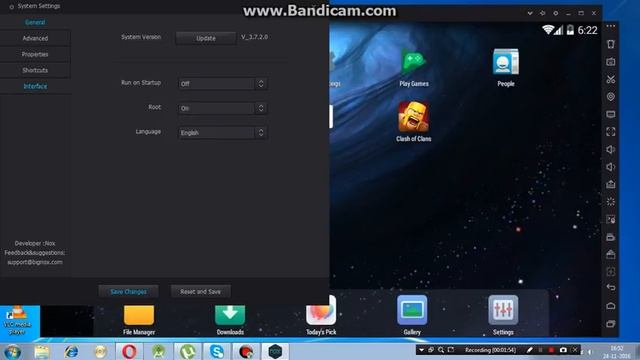Screen dimensions: 640x360
Task: Open the Root dropdown
Action: click(x=222, y=108)
